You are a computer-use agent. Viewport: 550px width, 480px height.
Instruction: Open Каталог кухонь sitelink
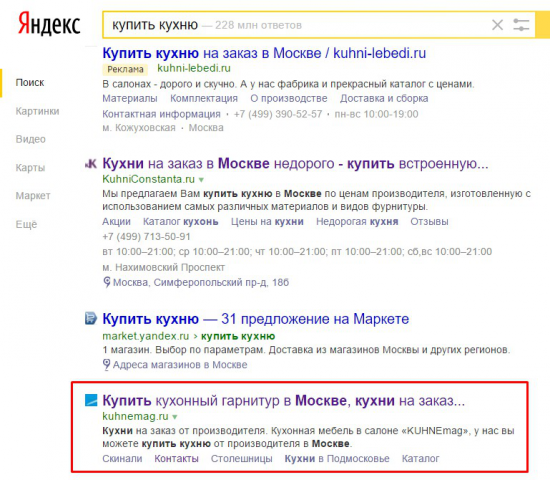coord(181,222)
